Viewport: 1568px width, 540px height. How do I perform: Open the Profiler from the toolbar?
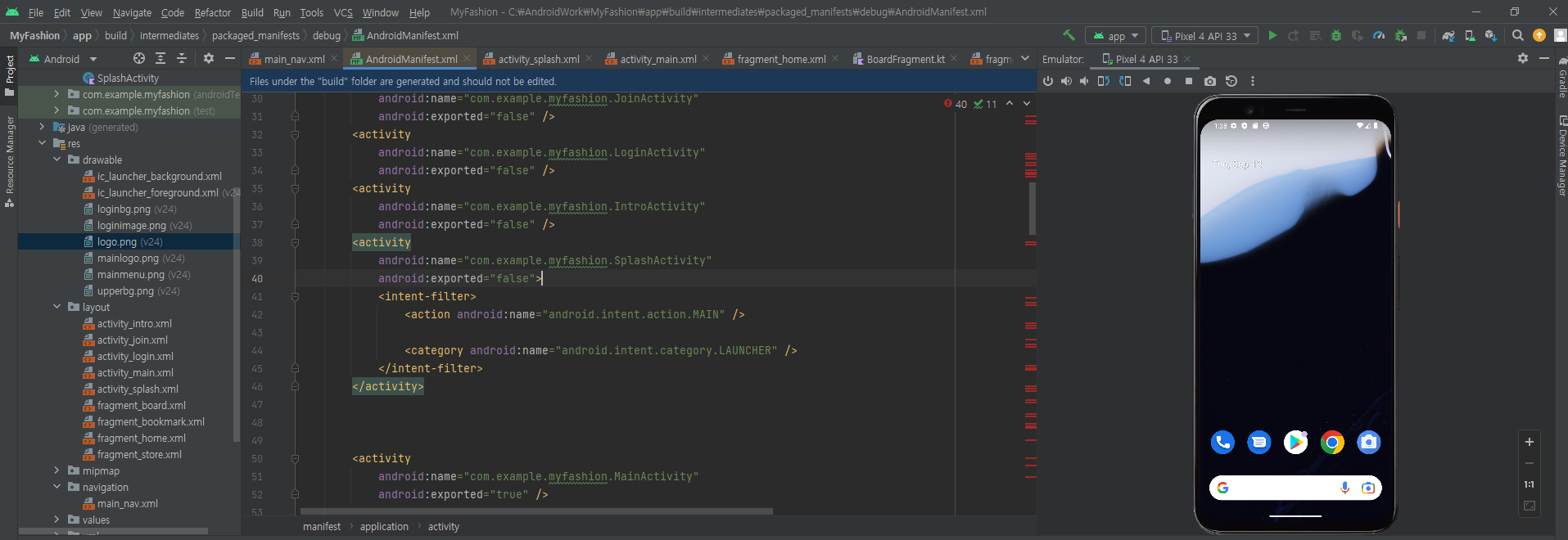click(x=1379, y=35)
